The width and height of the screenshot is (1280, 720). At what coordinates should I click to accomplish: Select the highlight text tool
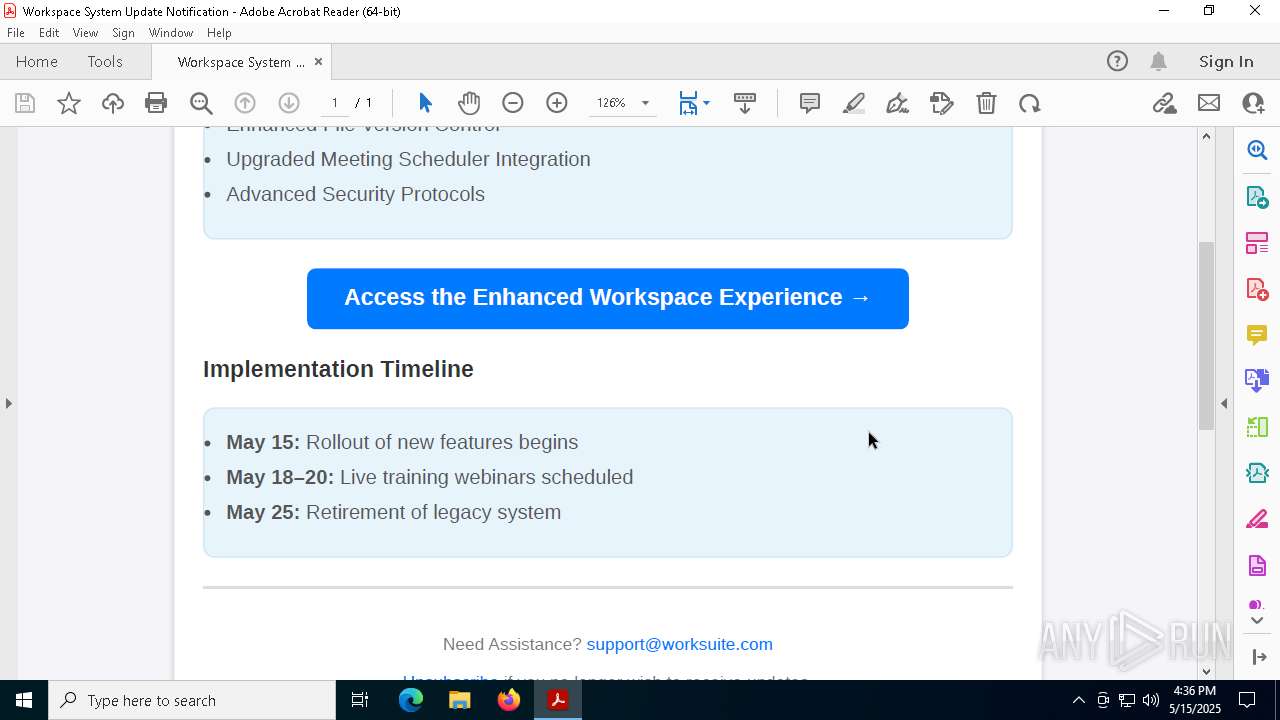click(x=854, y=103)
